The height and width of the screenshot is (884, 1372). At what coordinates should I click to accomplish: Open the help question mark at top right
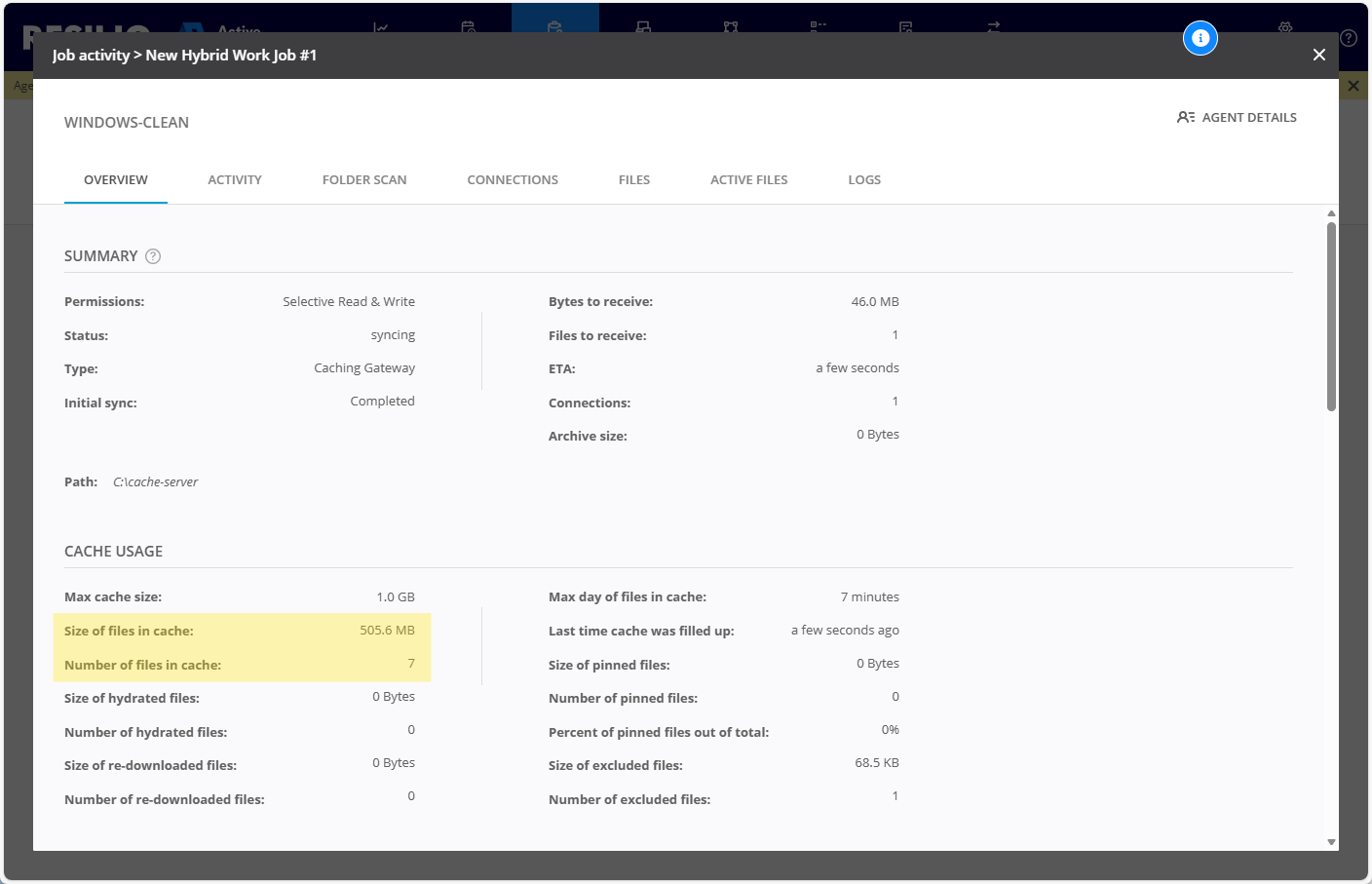click(1349, 38)
